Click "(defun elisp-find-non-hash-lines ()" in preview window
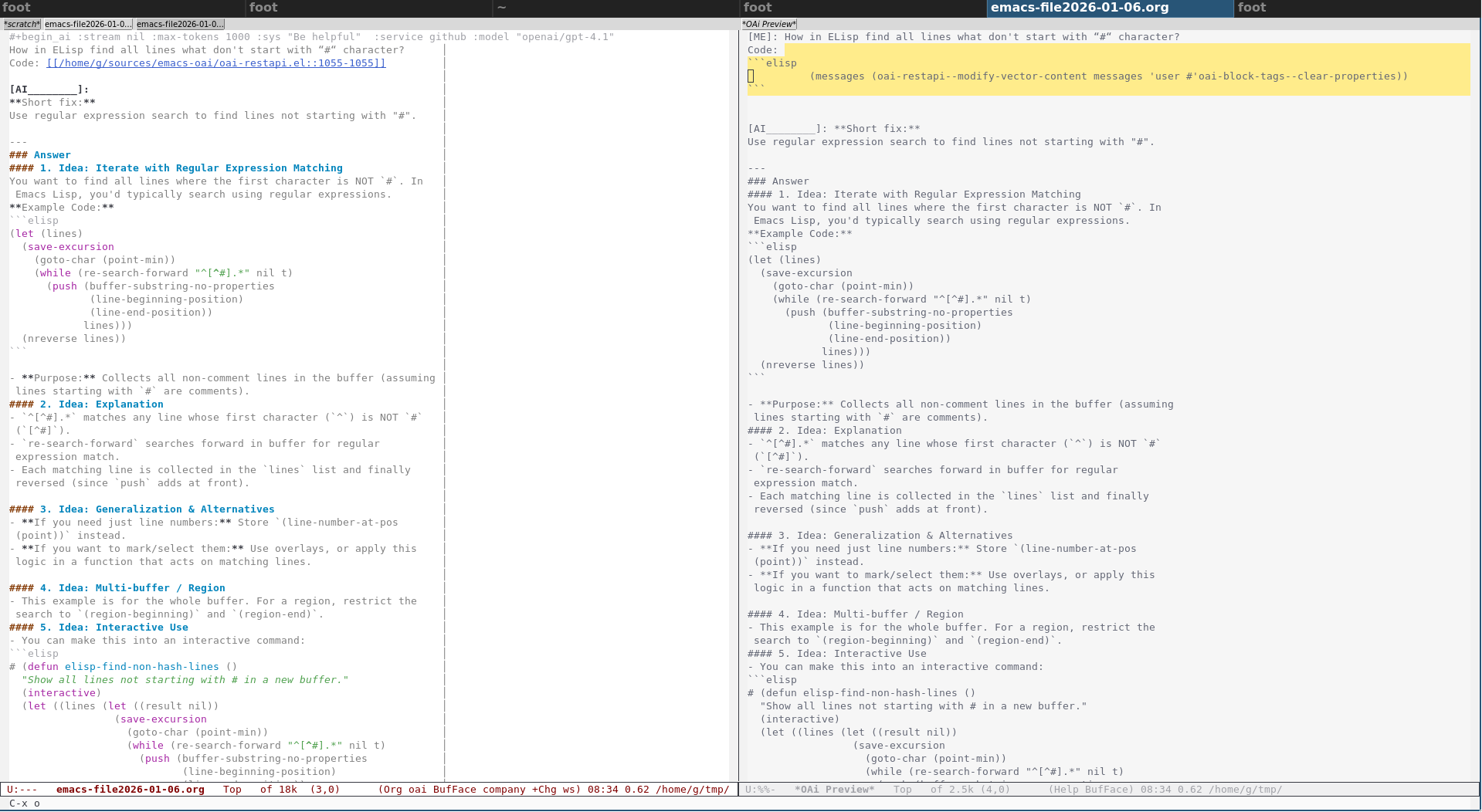 (x=868, y=693)
